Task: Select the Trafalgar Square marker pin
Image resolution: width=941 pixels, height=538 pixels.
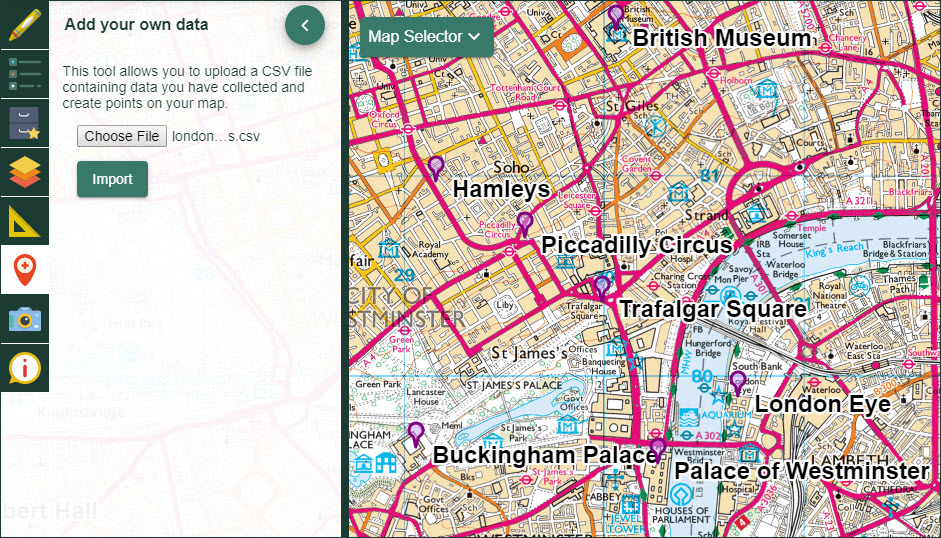Action: (x=601, y=287)
